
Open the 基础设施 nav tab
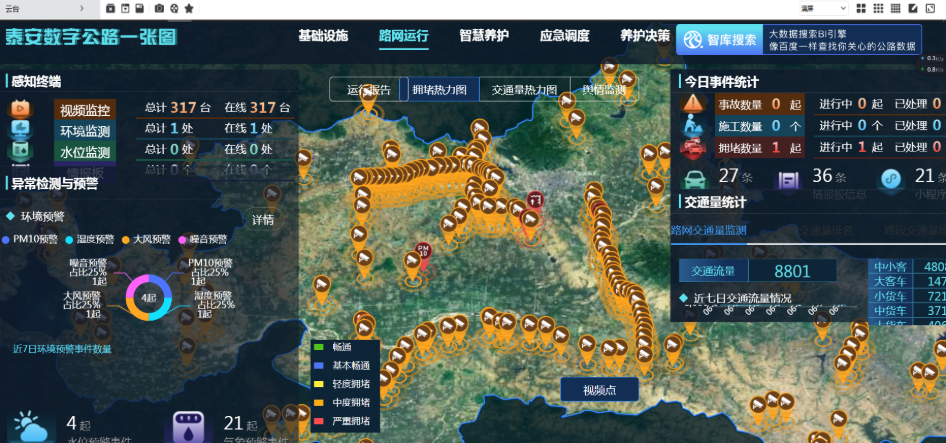[x=323, y=36]
